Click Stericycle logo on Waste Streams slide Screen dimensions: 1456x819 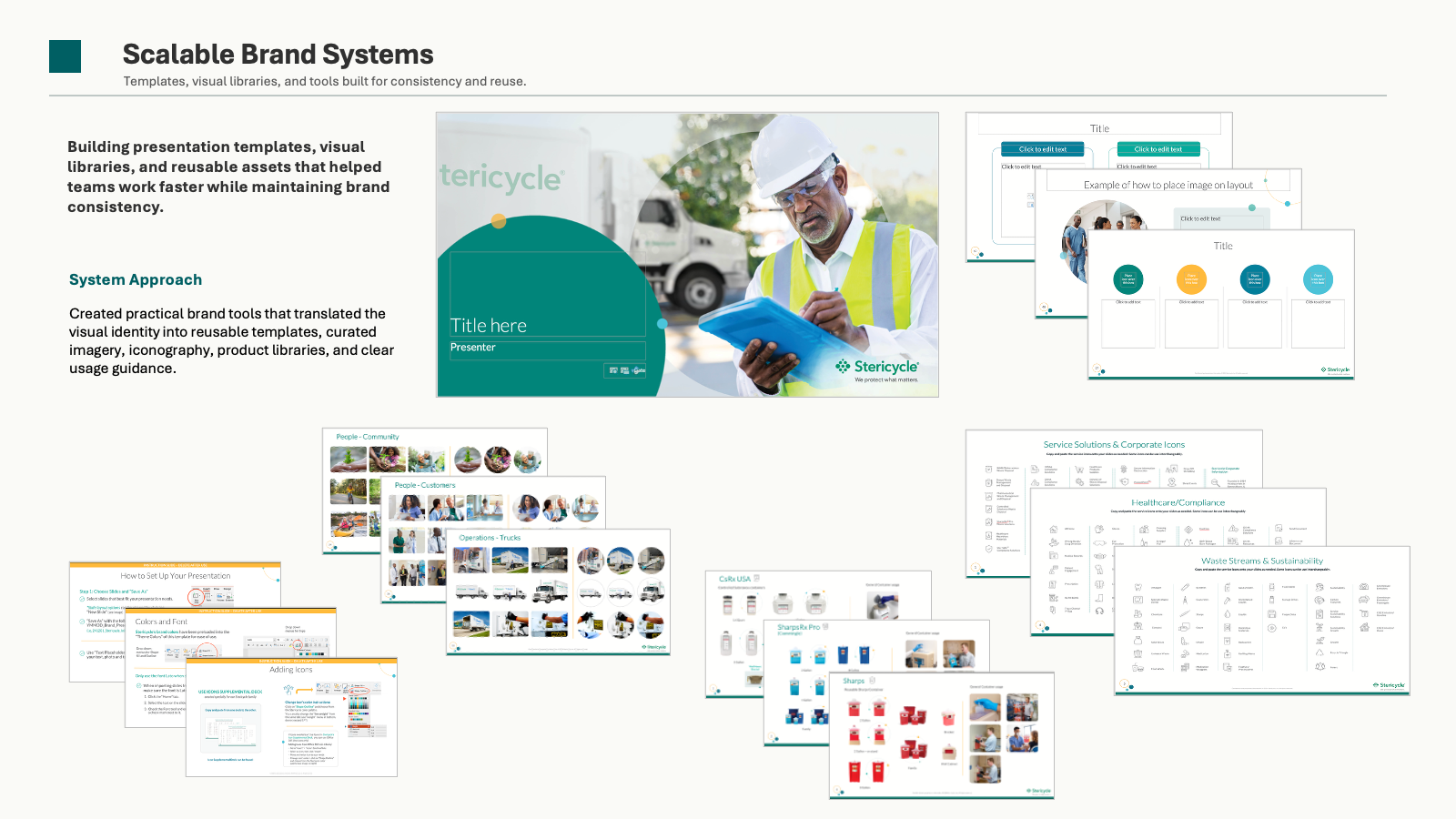click(1389, 685)
